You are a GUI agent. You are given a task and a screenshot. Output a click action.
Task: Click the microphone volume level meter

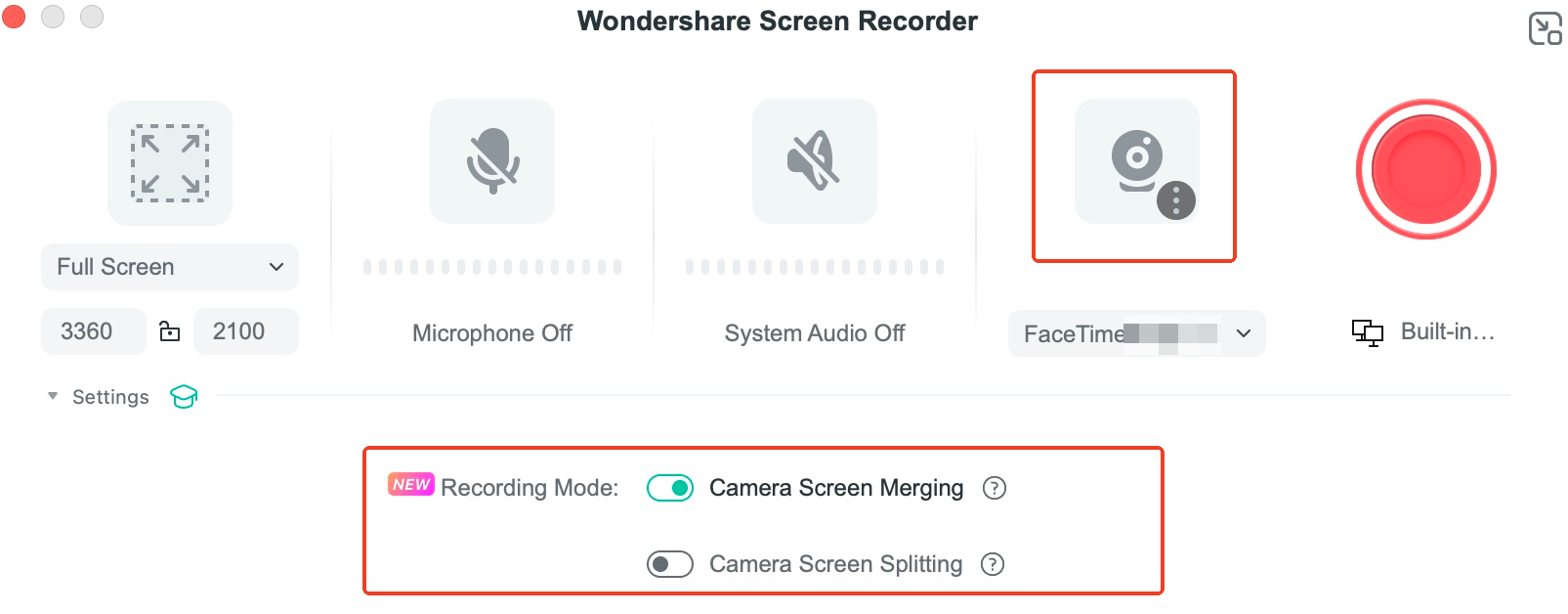[x=492, y=267]
